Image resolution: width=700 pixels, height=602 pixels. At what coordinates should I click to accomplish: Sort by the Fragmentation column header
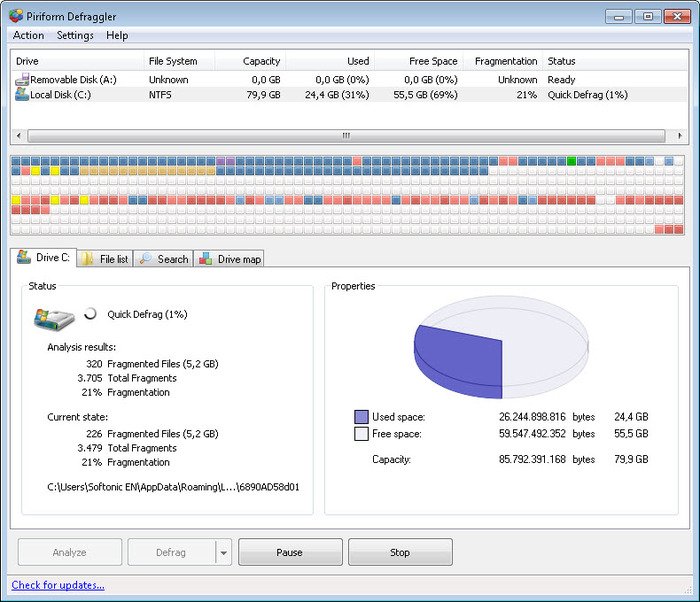[503, 61]
